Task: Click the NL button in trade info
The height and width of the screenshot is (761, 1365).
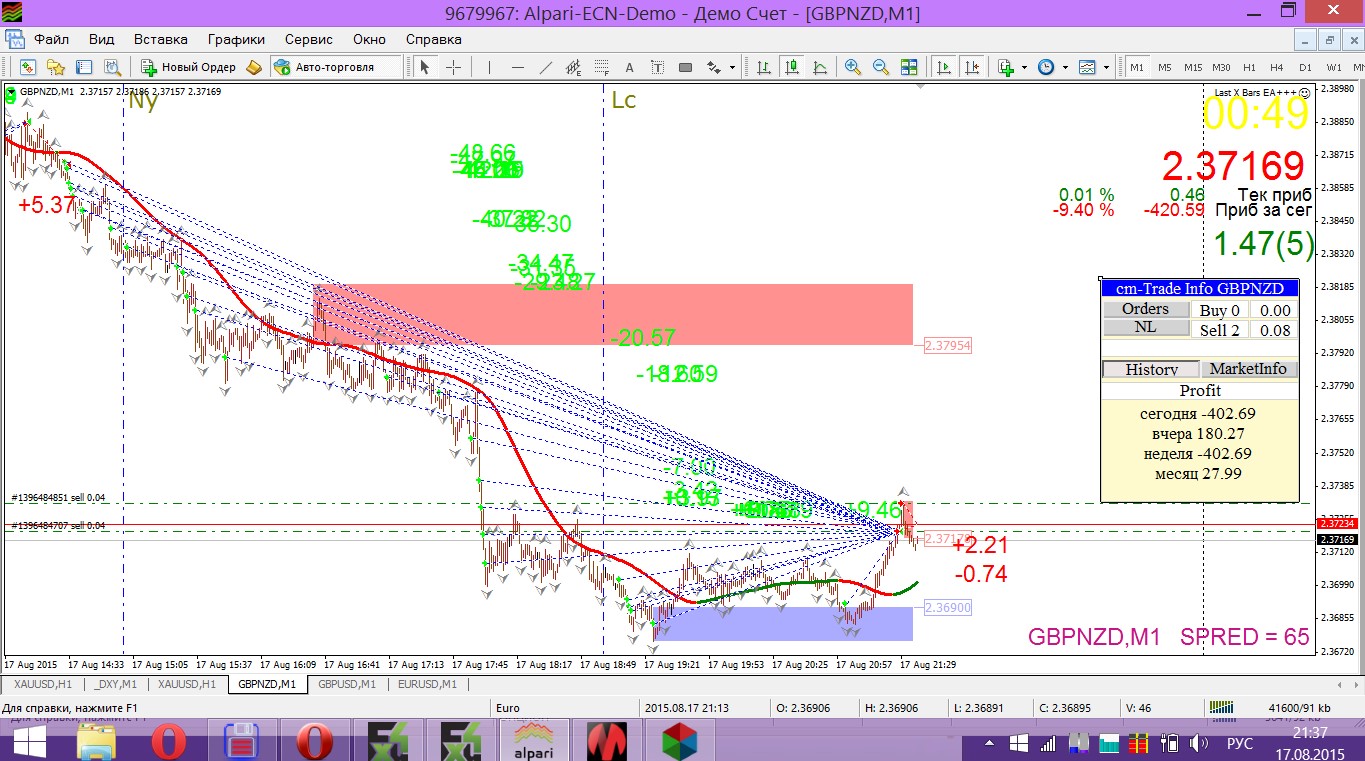Action: tap(1145, 327)
